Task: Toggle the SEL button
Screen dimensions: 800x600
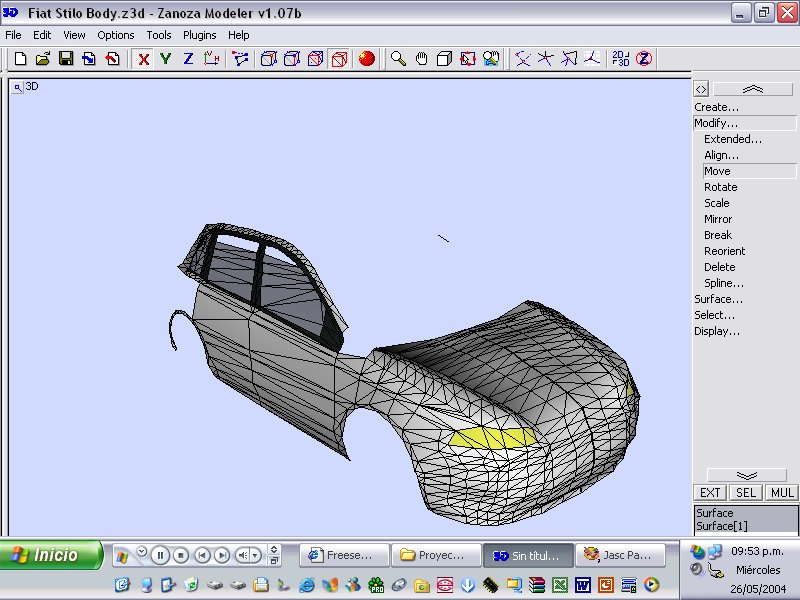Action: click(745, 493)
